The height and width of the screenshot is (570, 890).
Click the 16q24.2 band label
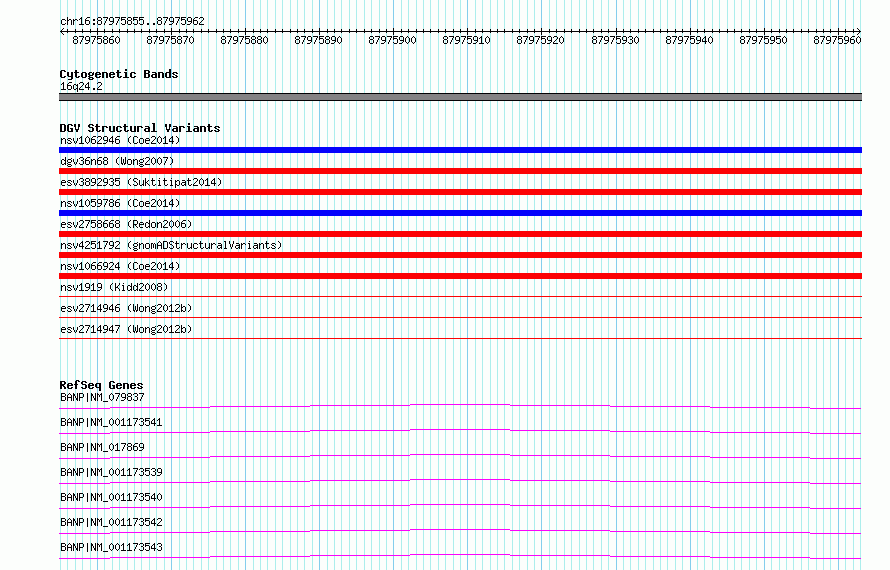[81, 86]
